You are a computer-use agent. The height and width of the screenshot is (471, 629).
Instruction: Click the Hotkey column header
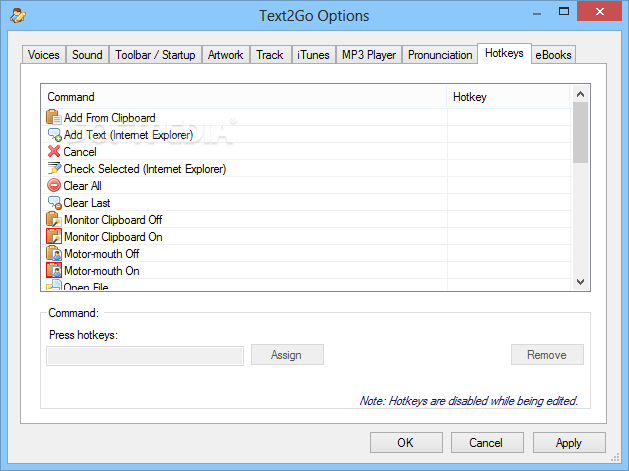click(x=508, y=97)
